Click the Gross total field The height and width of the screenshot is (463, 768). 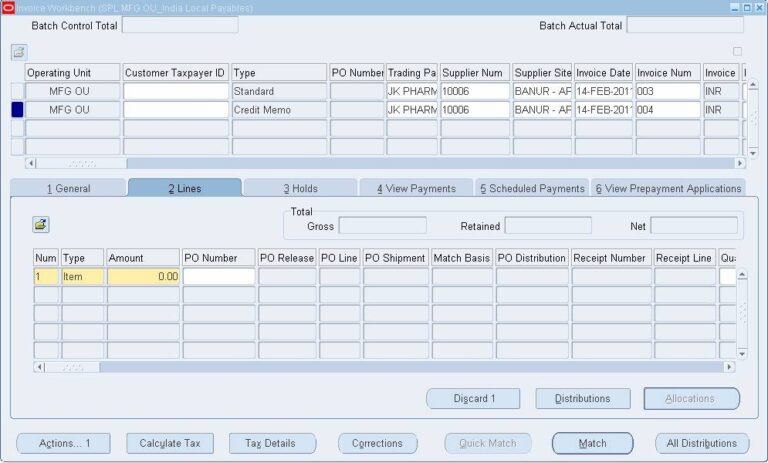point(383,226)
